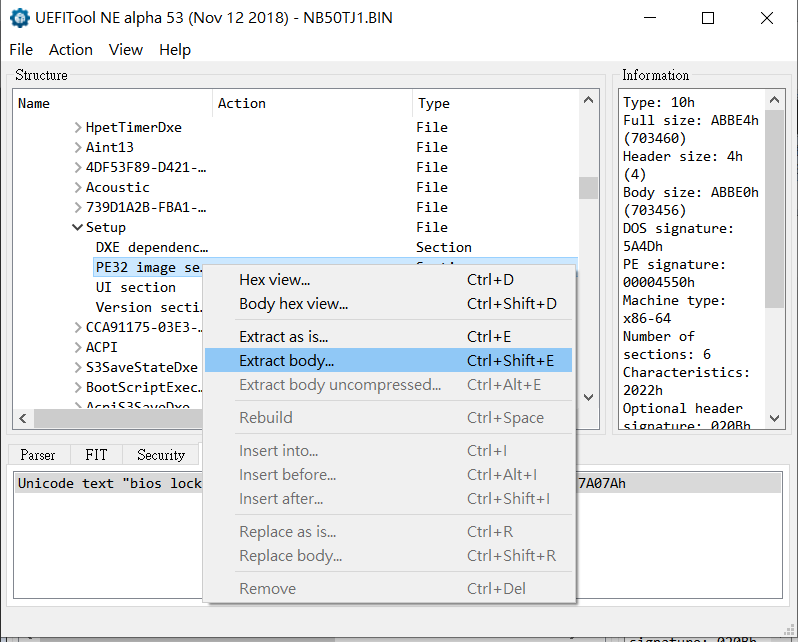Screen dimensions: 798x642
Task: Click the UEFITool gear icon in title bar
Action: tap(19, 18)
